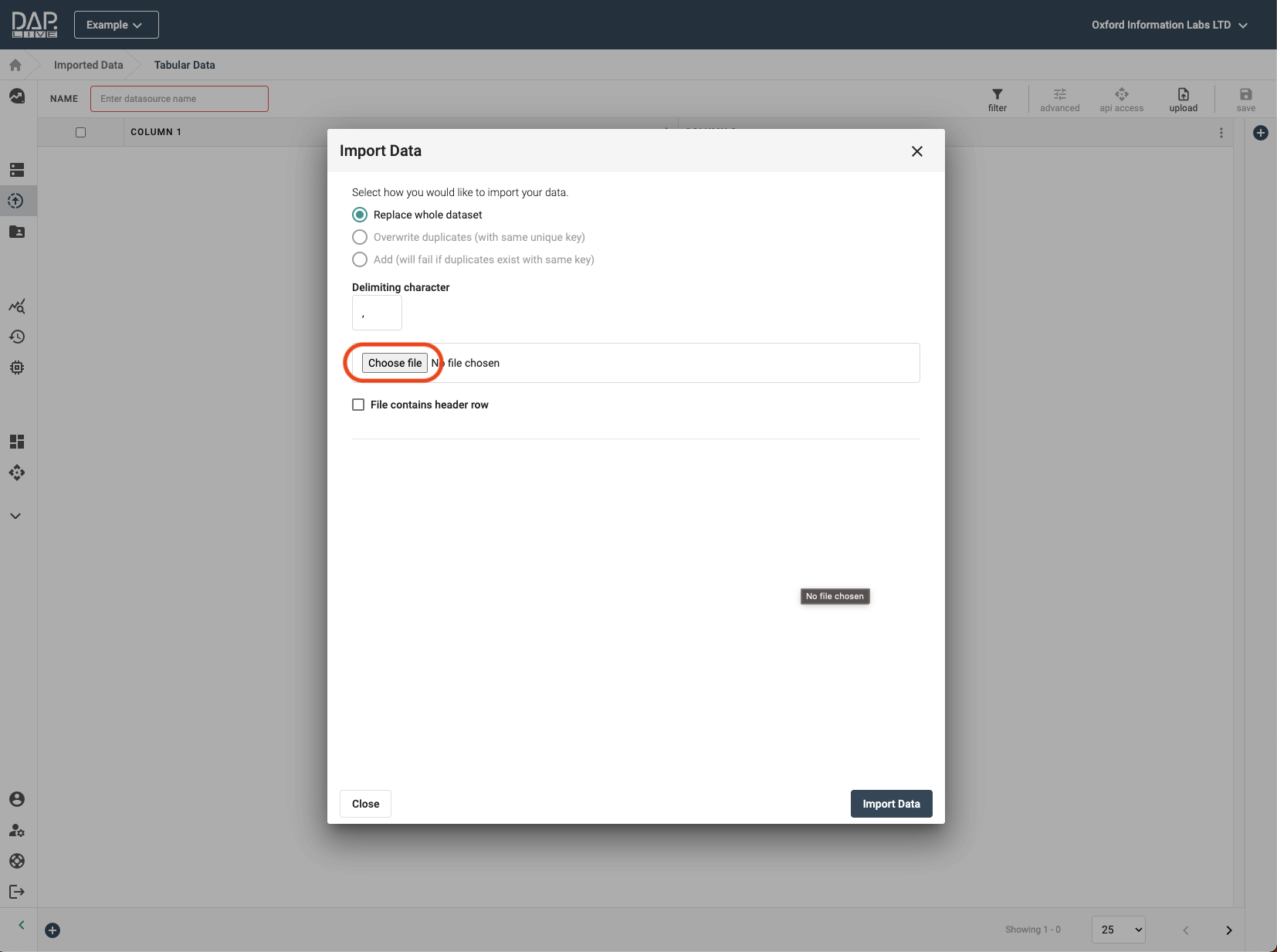Click the save icon
1277x952 pixels.
pyautogui.click(x=1245, y=99)
